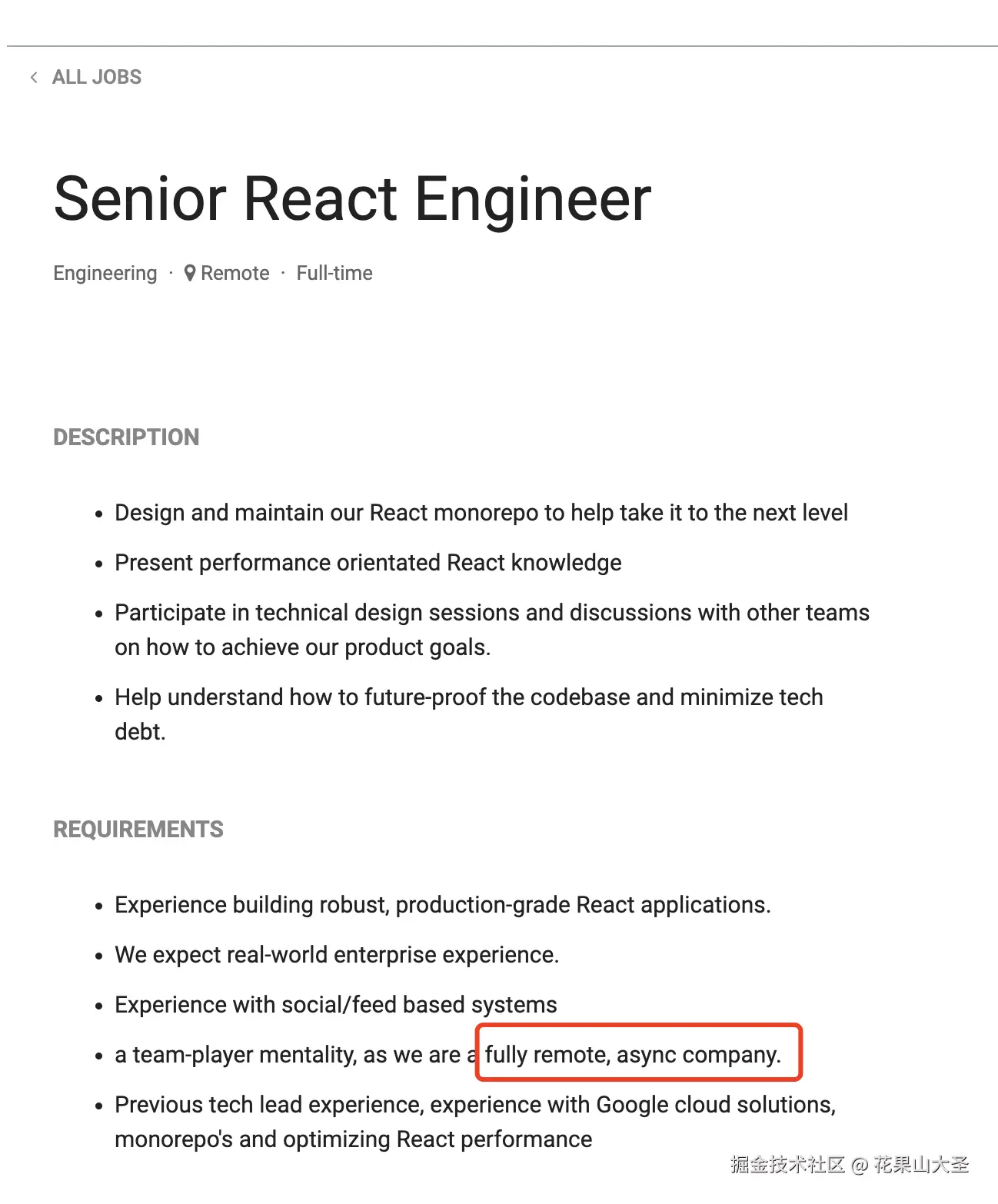
Task: Click the watermark text at the bottom right
Action: click(849, 1165)
